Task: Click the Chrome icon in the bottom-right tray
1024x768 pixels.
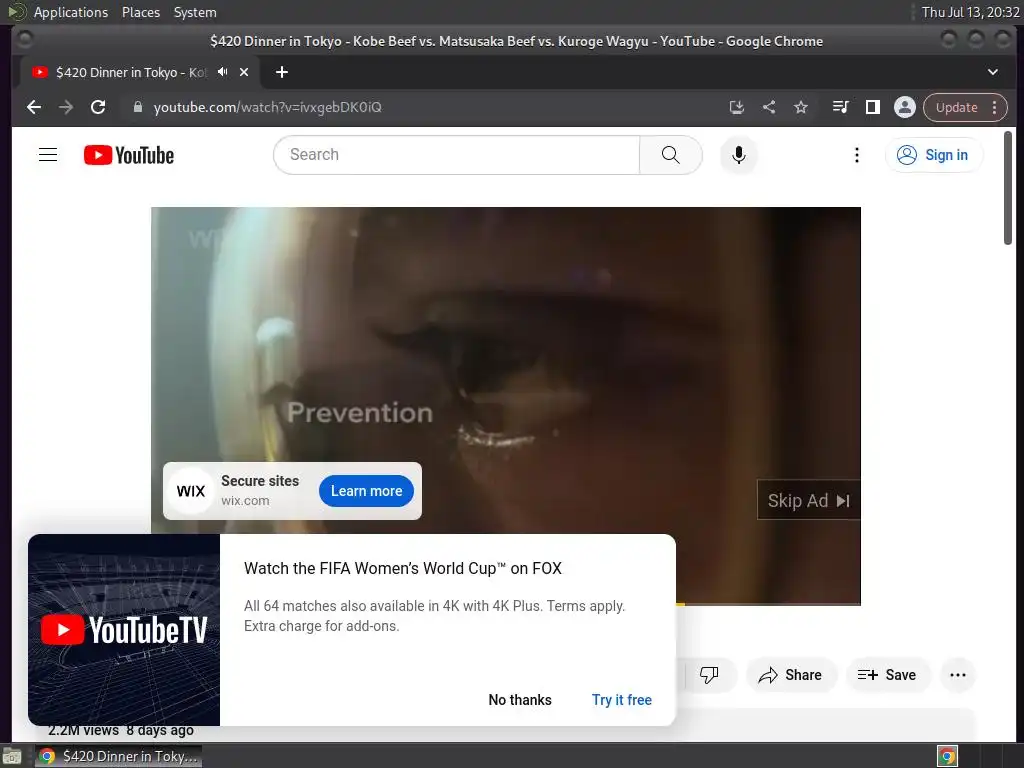Action: point(947,756)
